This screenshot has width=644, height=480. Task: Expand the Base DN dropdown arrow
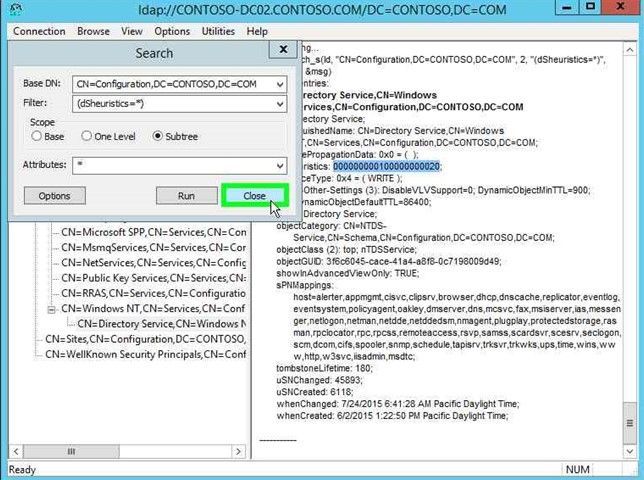(280, 84)
